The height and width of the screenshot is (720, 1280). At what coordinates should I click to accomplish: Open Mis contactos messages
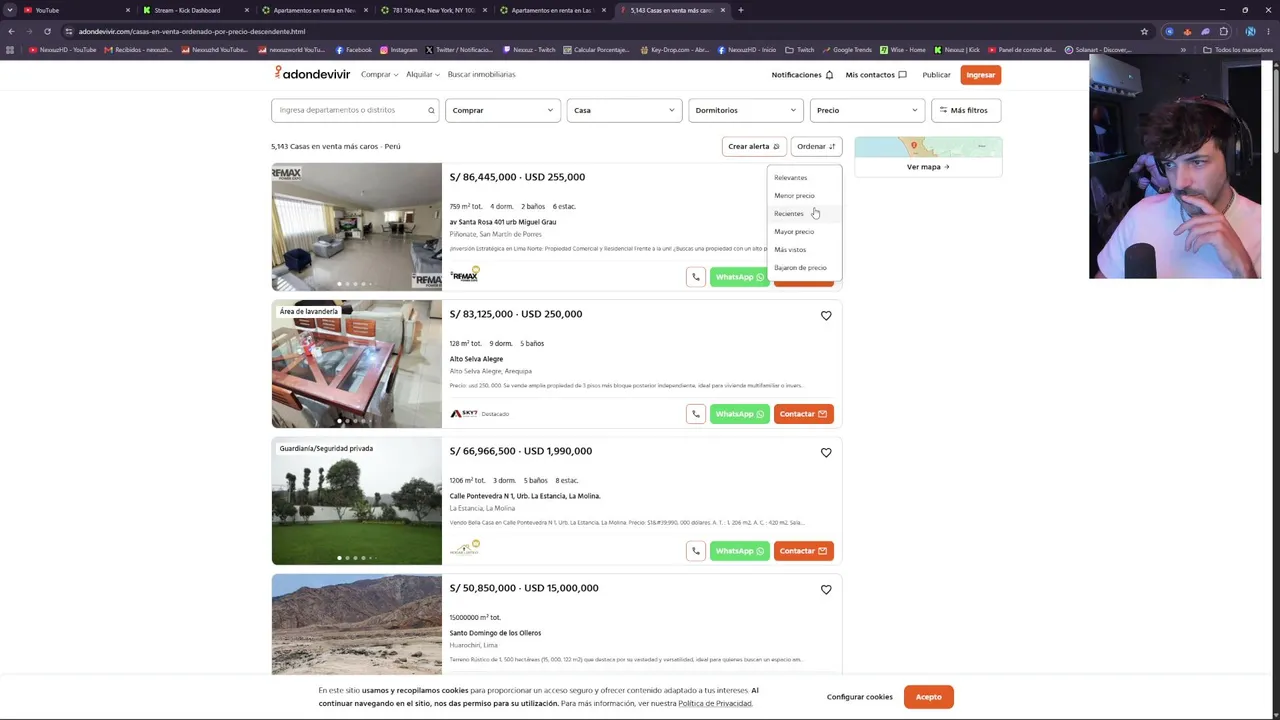click(876, 75)
